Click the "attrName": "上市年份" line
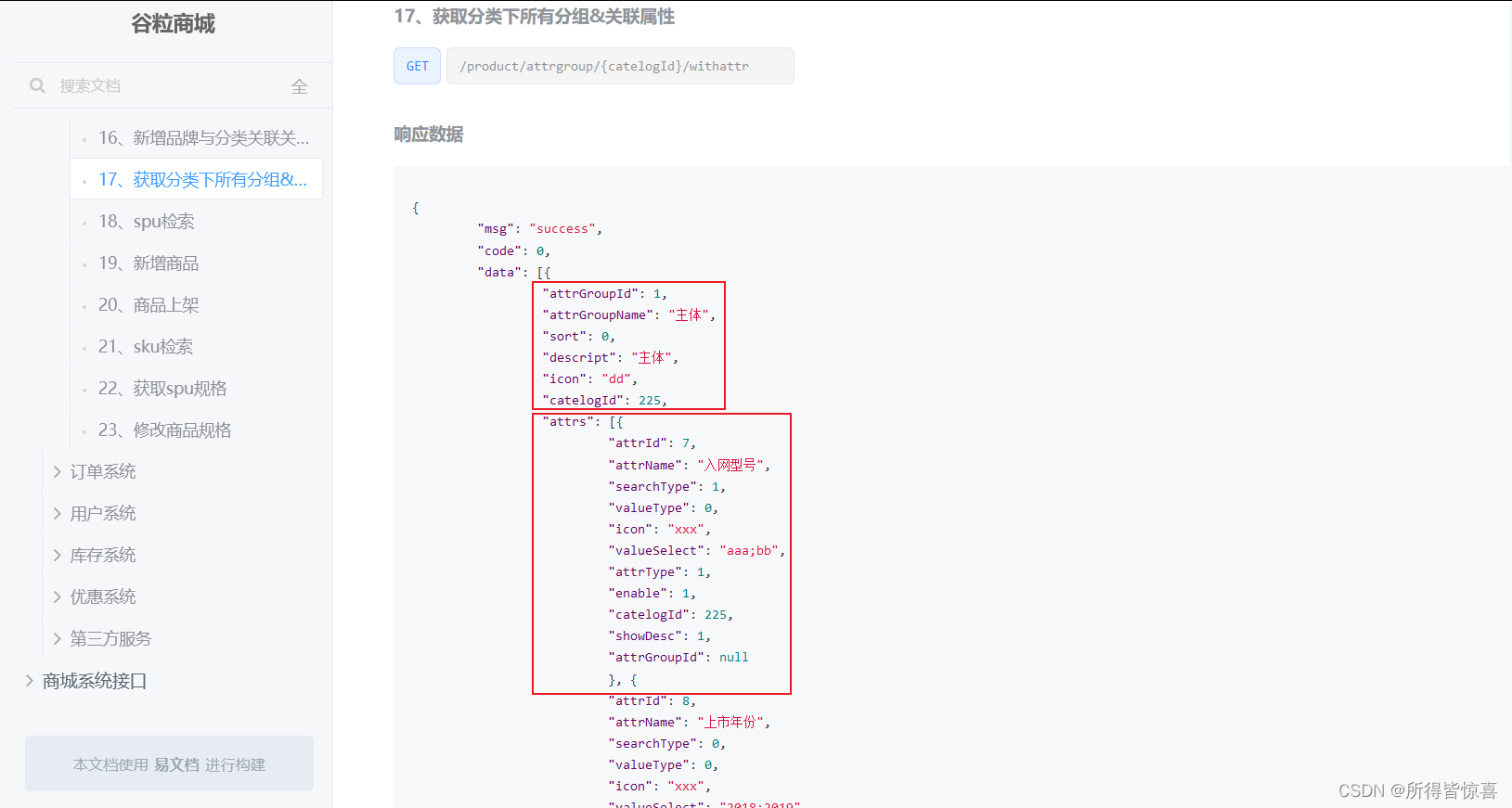Image resolution: width=1512 pixels, height=808 pixels. pyautogui.click(x=690, y=723)
